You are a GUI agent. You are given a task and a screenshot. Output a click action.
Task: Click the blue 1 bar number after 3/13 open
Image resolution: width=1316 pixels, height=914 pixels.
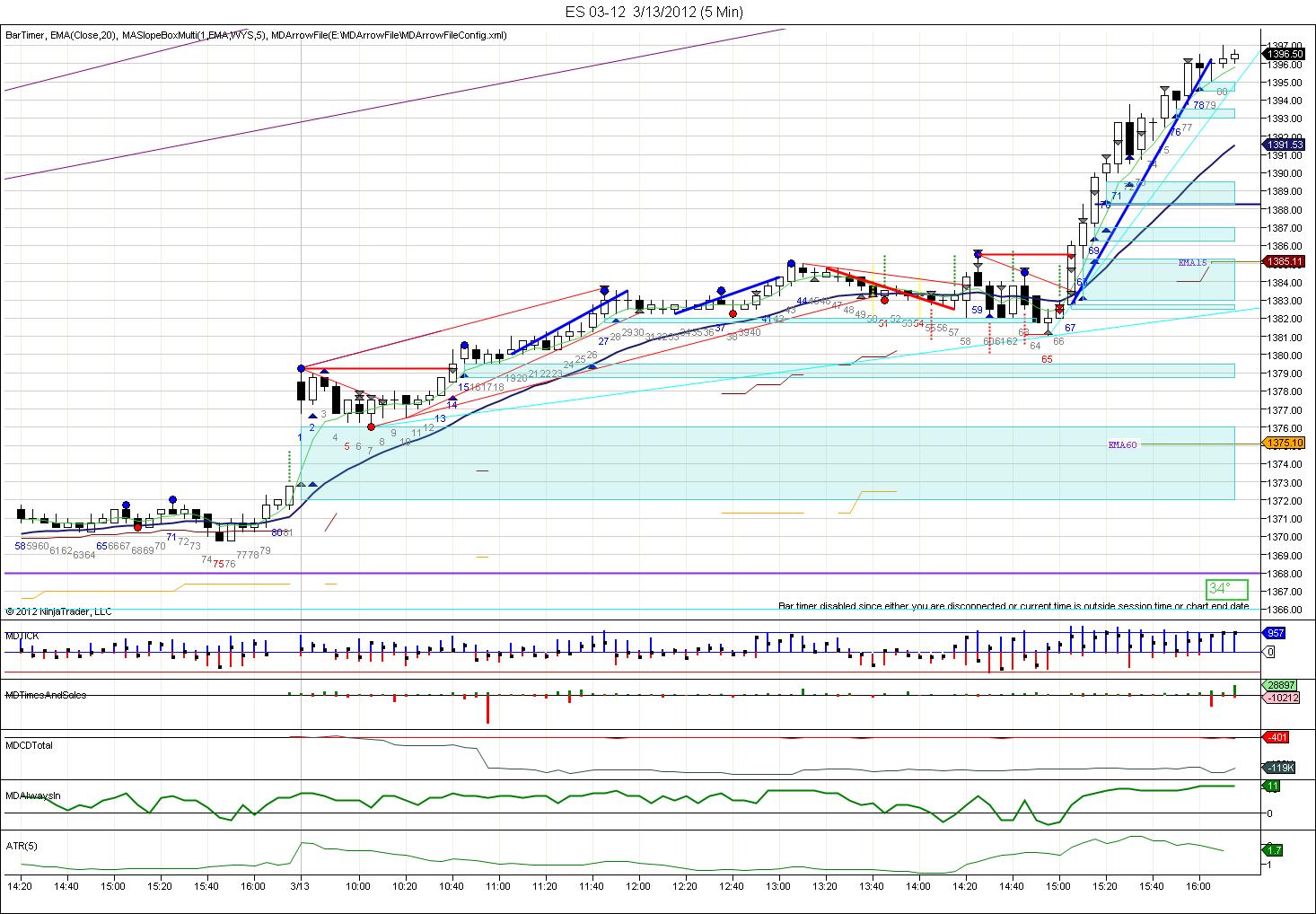click(x=300, y=437)
